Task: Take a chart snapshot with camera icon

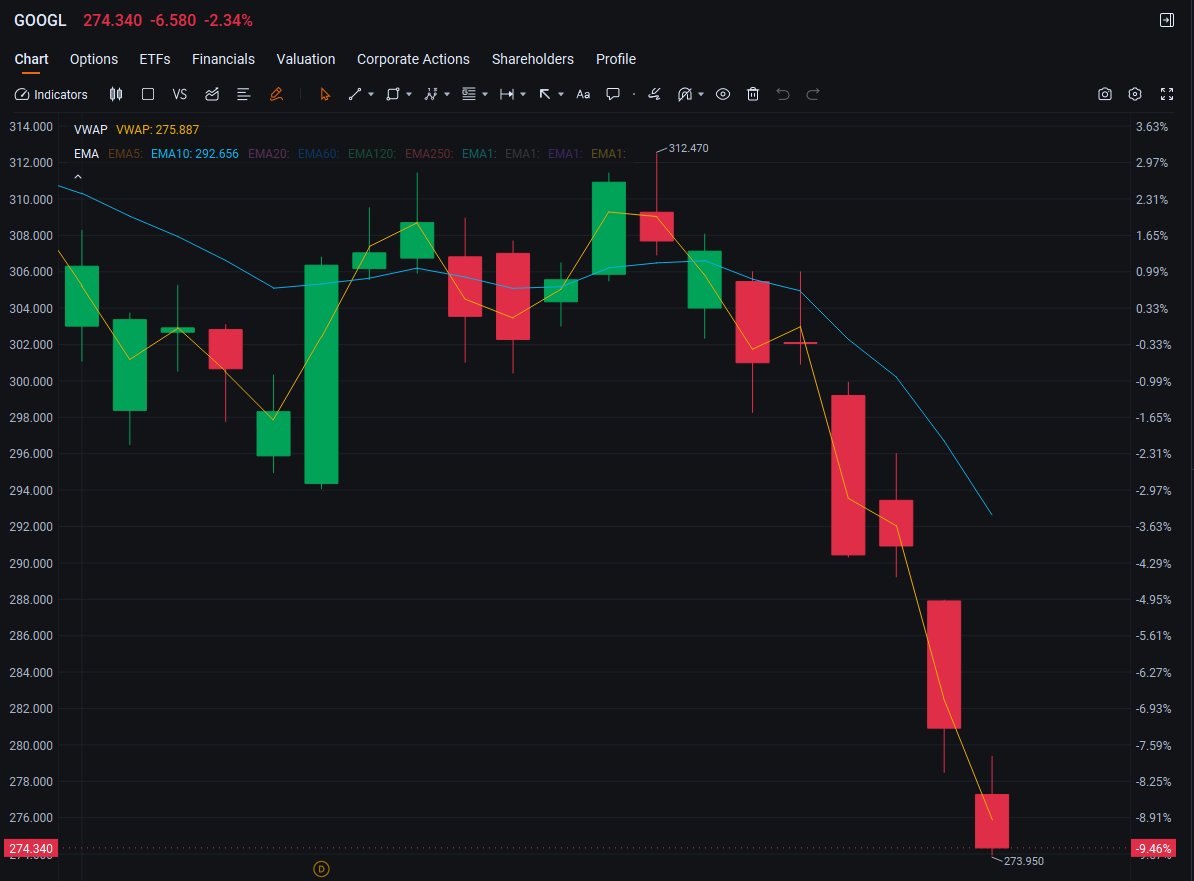Action: coord(1105,94)
